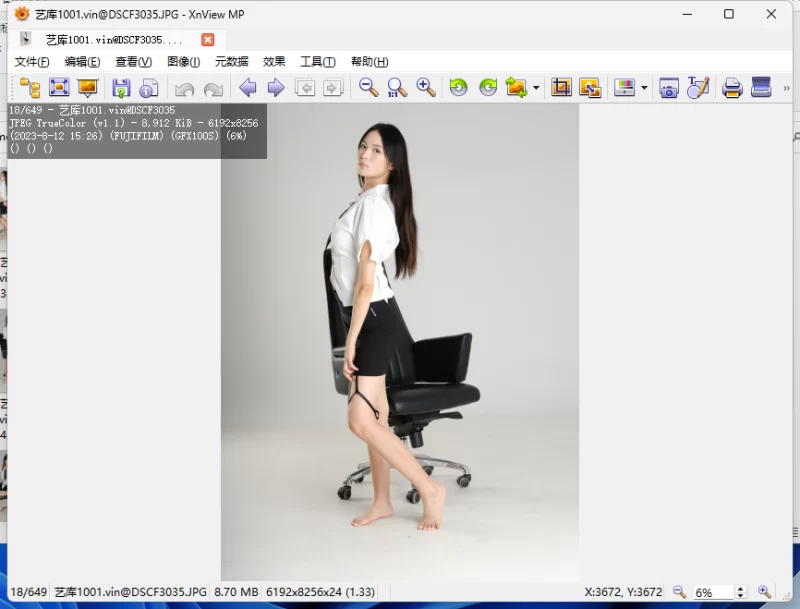The image size is (800, 609).
Task: Toggle fullscreen view from the toolbar
Action: [x=59, y=88]
